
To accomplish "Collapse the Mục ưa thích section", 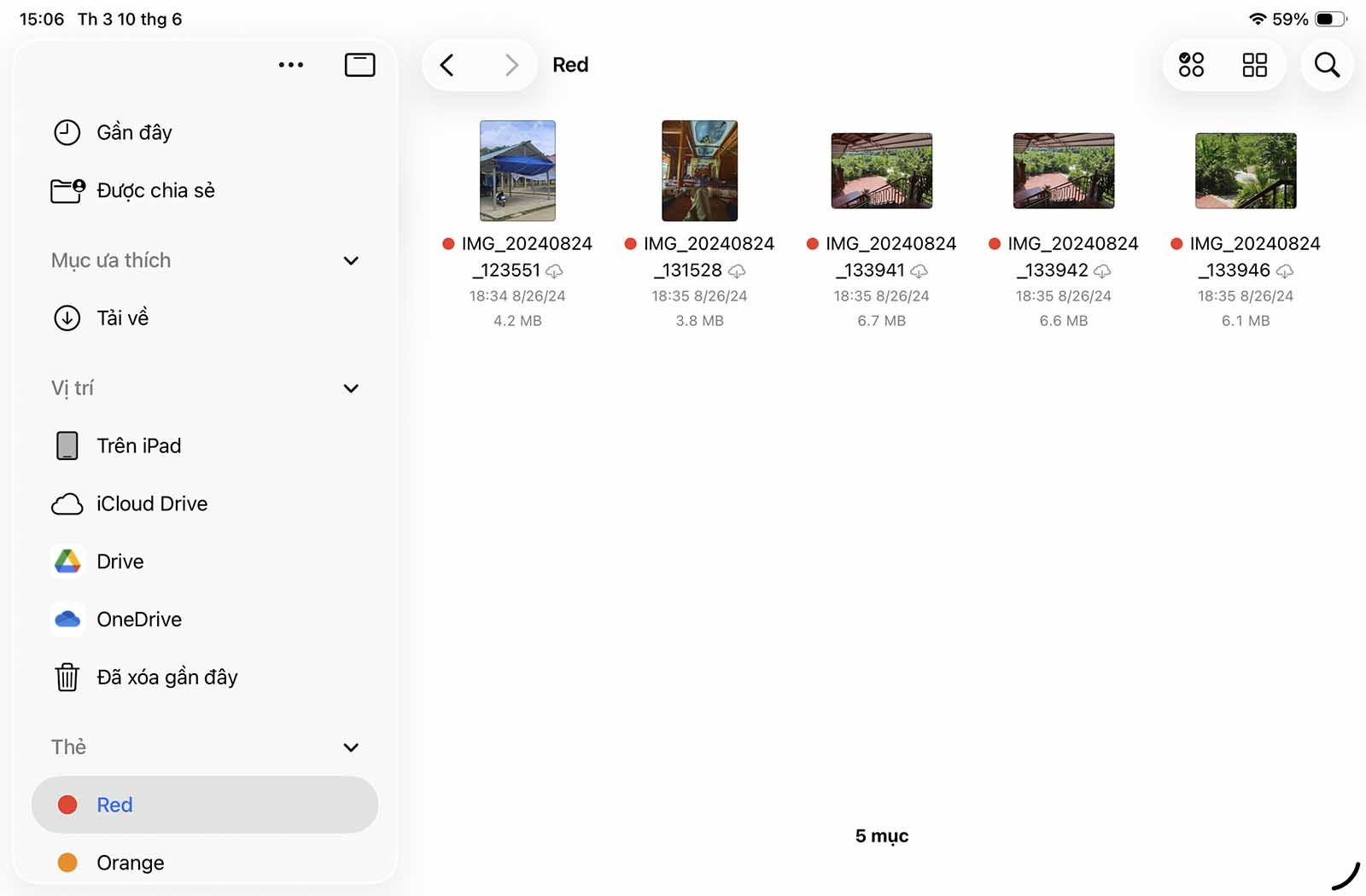I will coord(351,260).
